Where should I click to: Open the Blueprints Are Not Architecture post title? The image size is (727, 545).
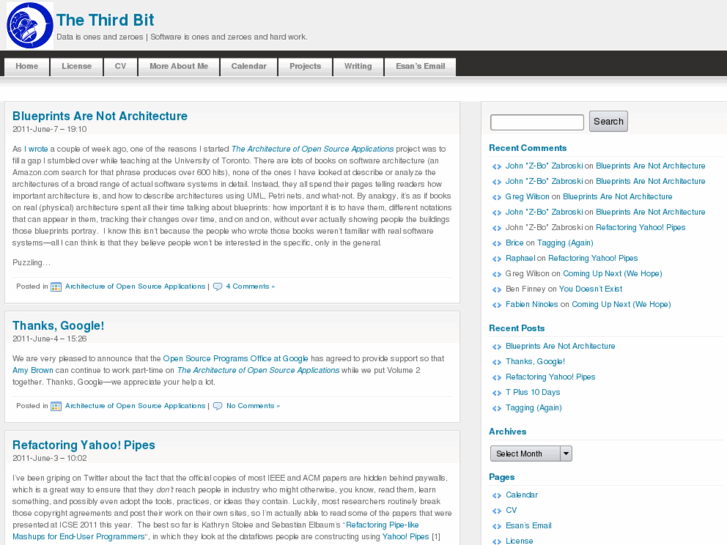click(x=100, y=116)
